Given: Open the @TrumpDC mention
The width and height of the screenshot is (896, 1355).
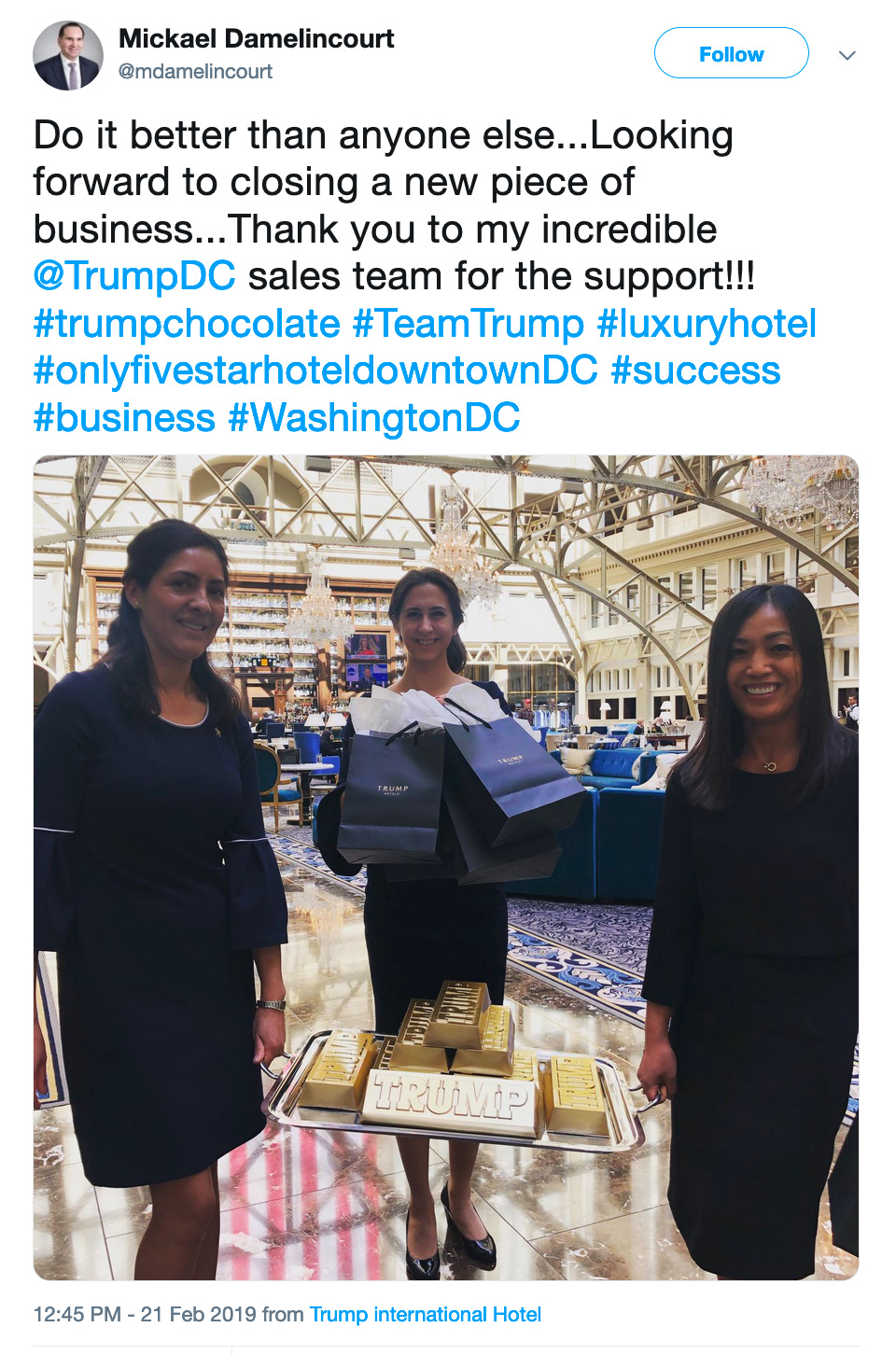Looking at the screenshot, I should (134, 276).
